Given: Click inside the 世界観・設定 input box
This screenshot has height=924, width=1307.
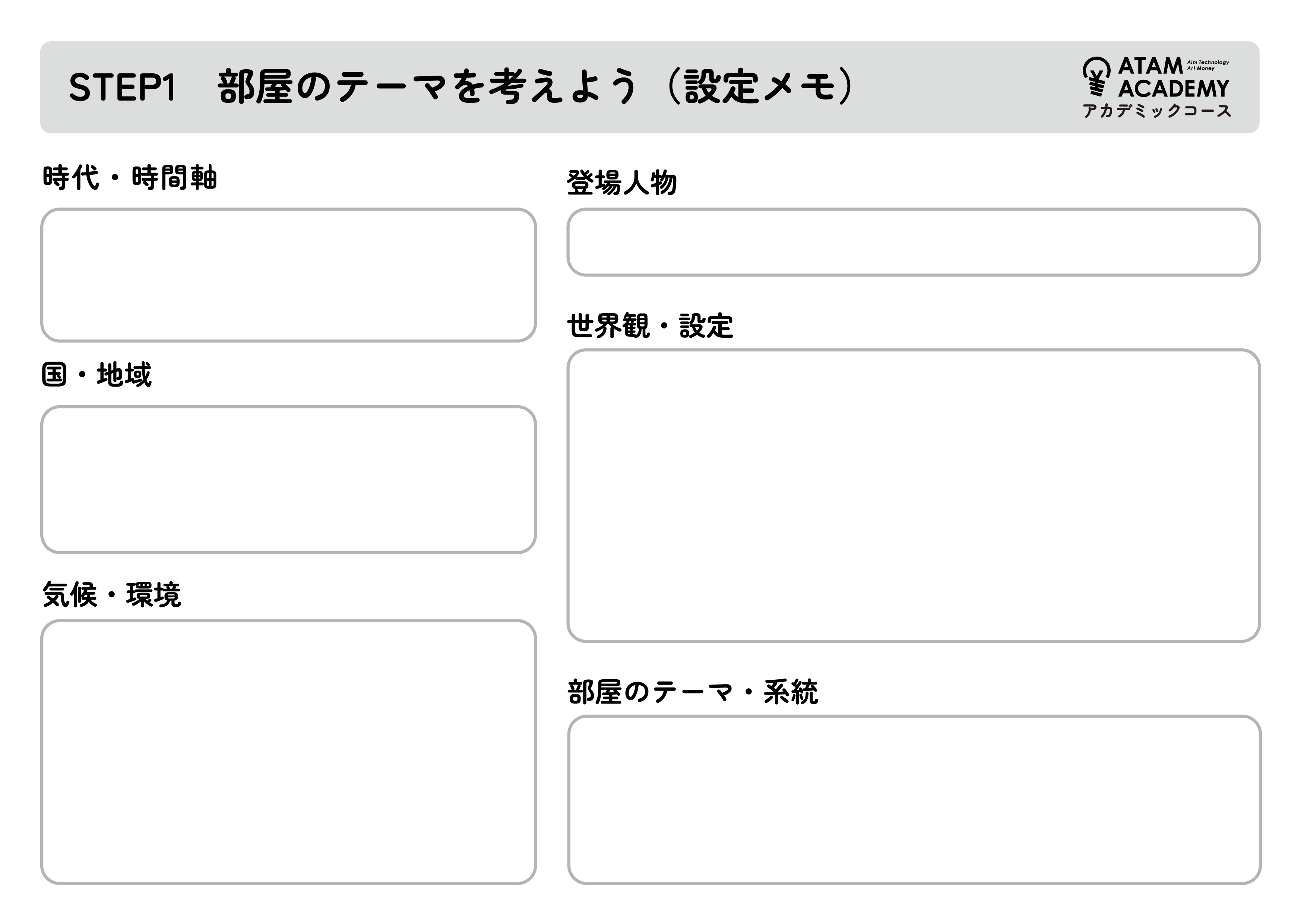Looking at the screenshot, I should coord(913,496).
